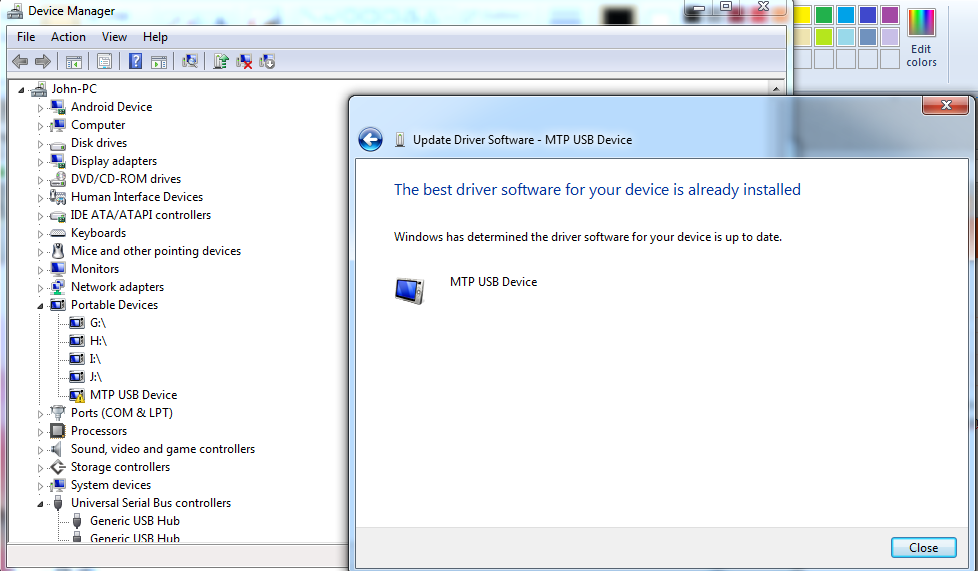Toggle the Show/Hide Console Tree toolbar icon
The width and height of the screenshot is (978, 571).
[x=74, y=61]
